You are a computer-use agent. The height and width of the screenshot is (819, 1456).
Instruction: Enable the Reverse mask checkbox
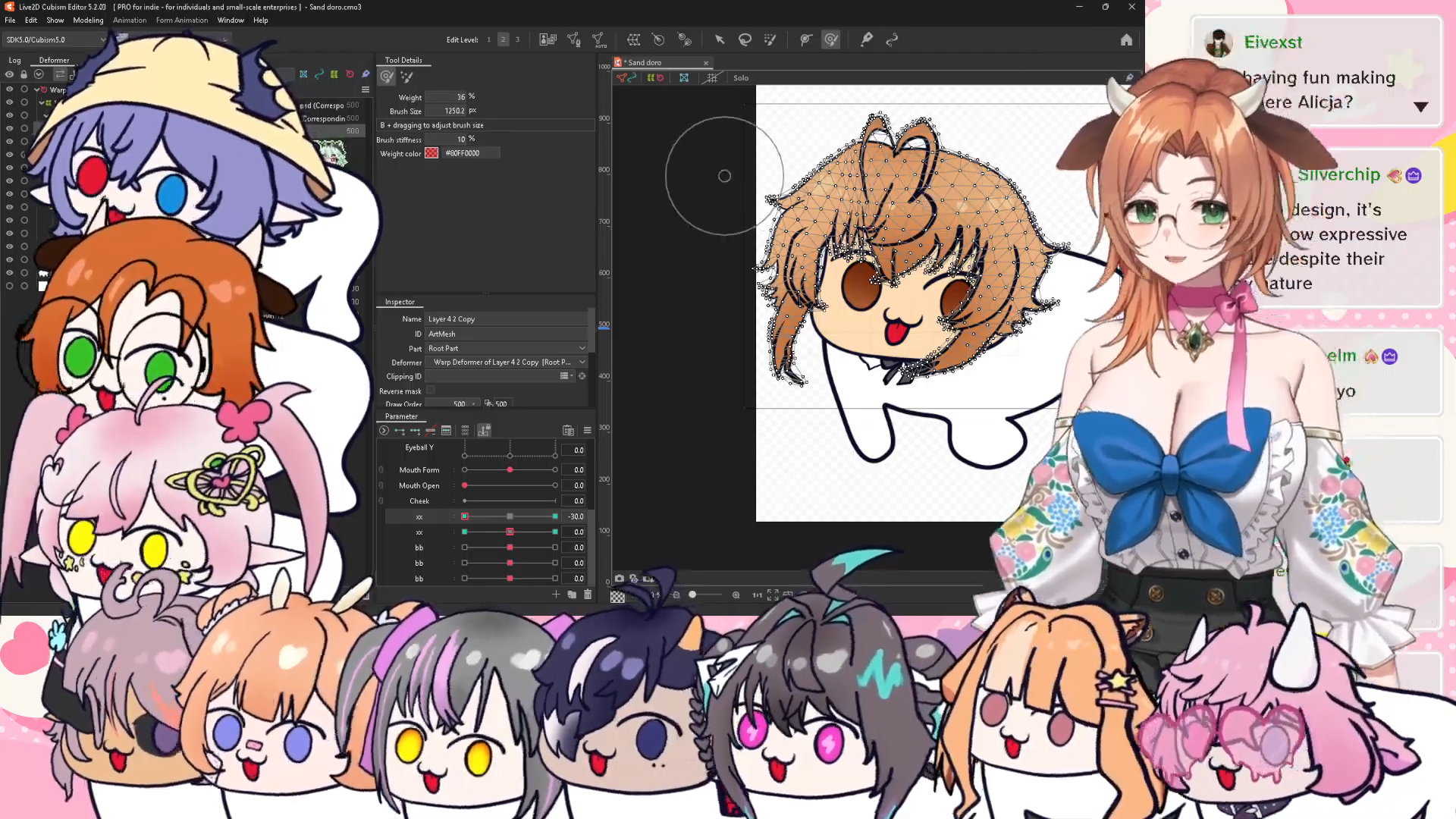[x=431, y=391]
